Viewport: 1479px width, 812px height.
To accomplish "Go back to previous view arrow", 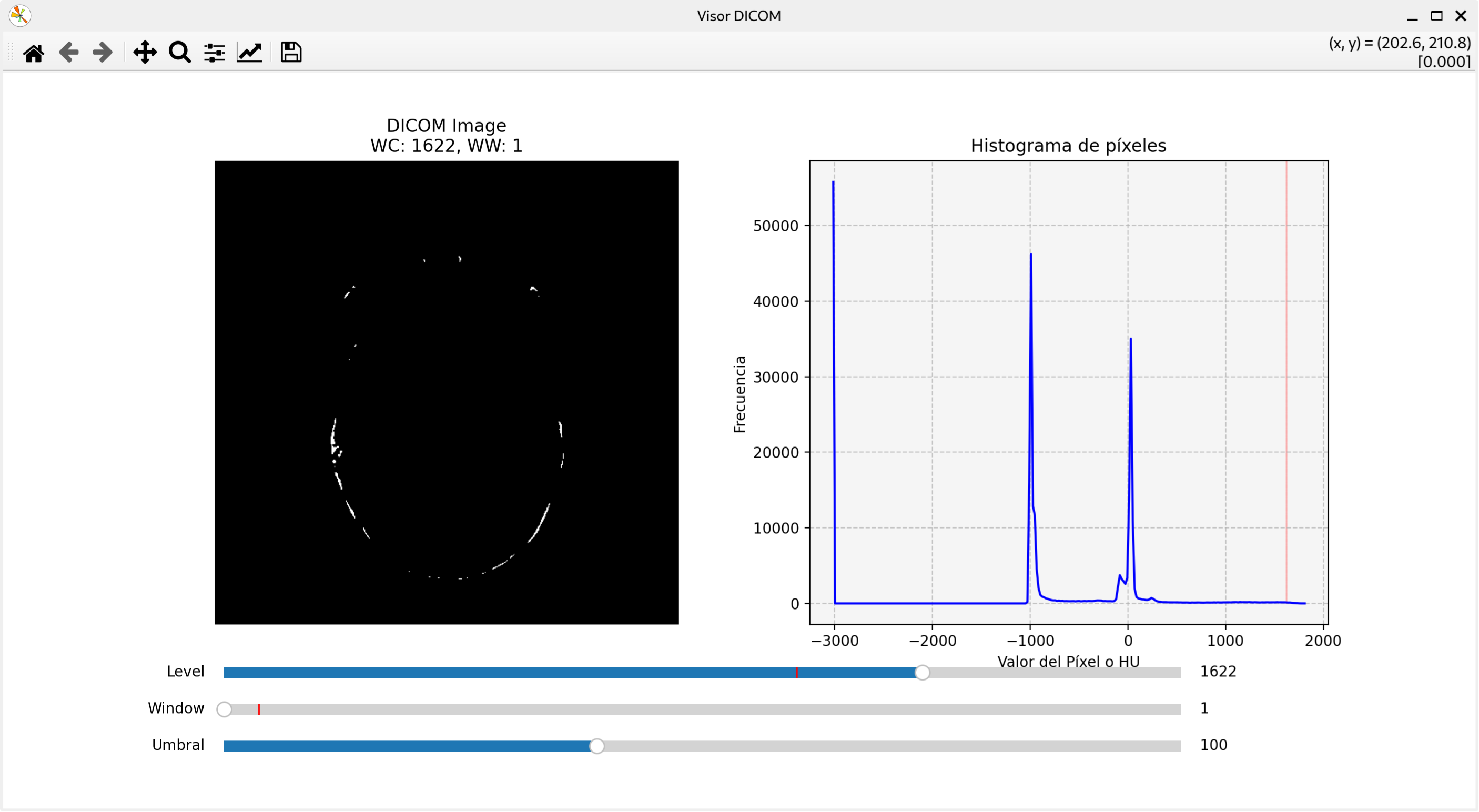I will tap(68, 53).
